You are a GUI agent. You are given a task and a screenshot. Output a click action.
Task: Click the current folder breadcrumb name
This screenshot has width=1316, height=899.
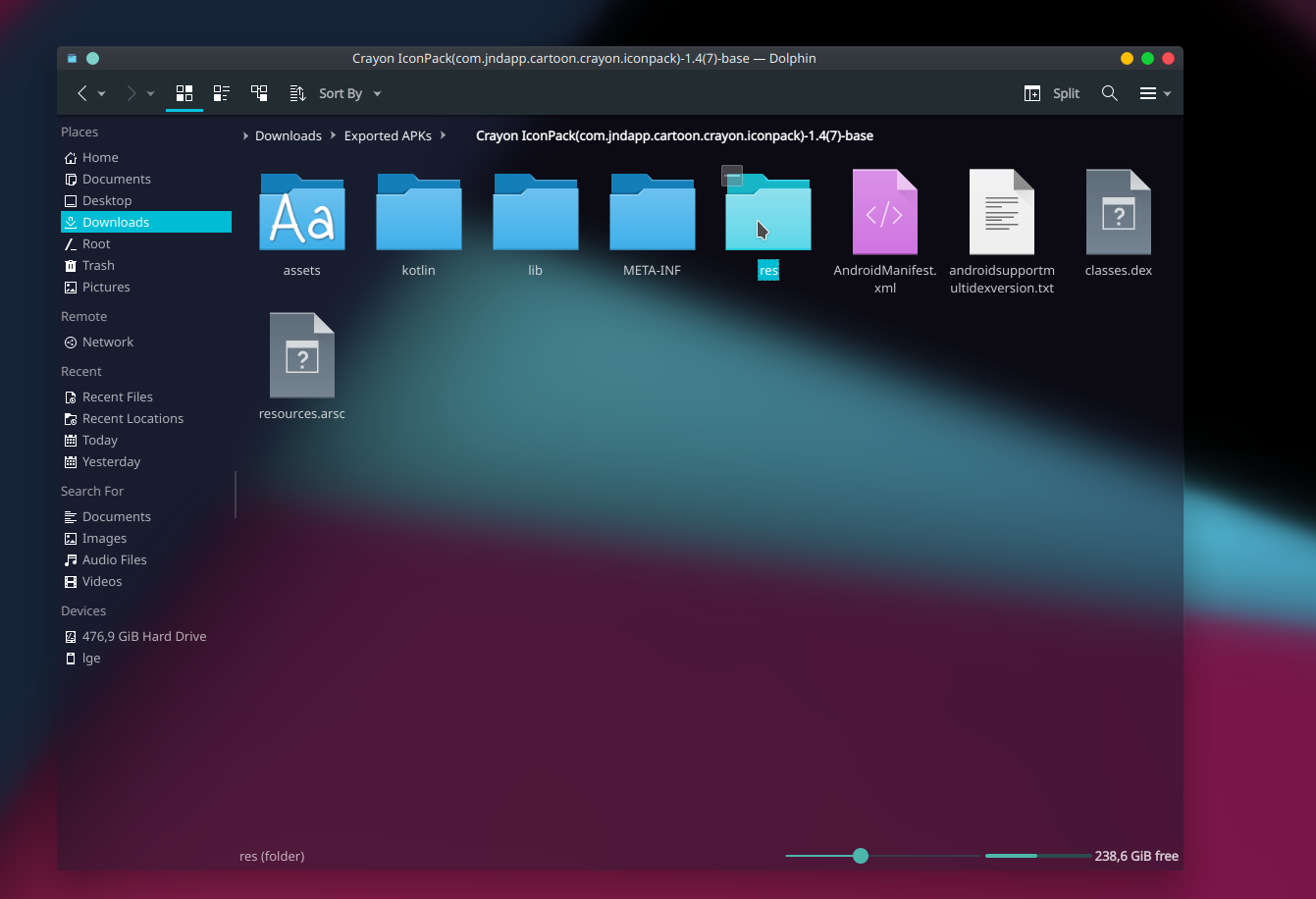click(x=674, y=135)
